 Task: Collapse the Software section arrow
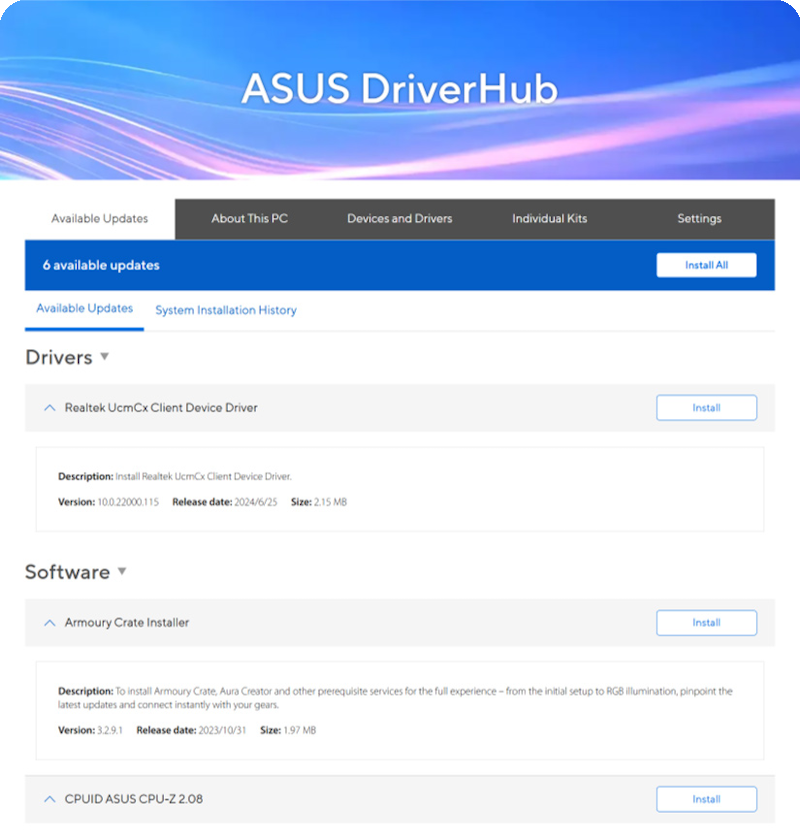(122, 573)
